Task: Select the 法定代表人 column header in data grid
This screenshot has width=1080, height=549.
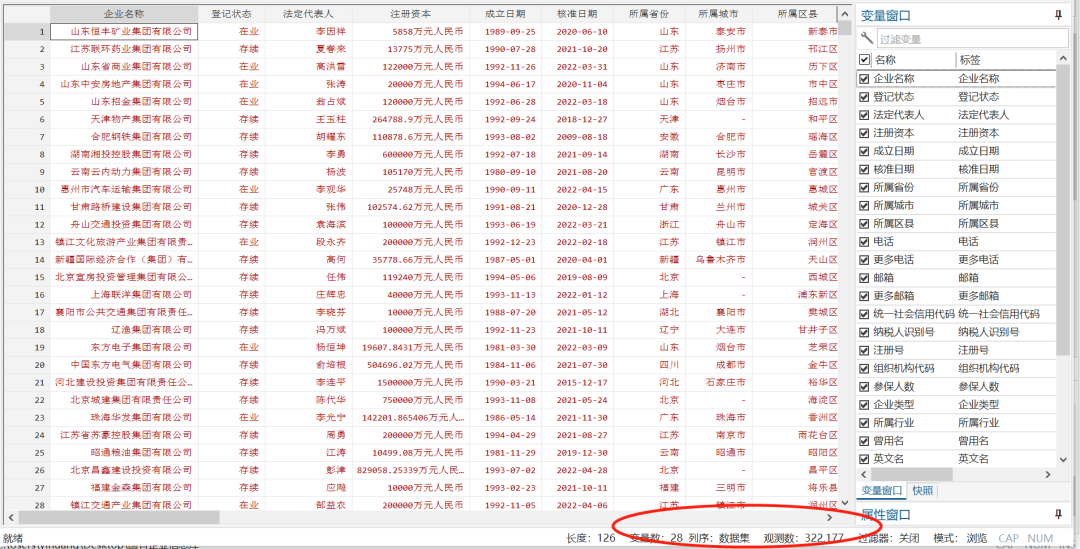Action: [308, 14]
